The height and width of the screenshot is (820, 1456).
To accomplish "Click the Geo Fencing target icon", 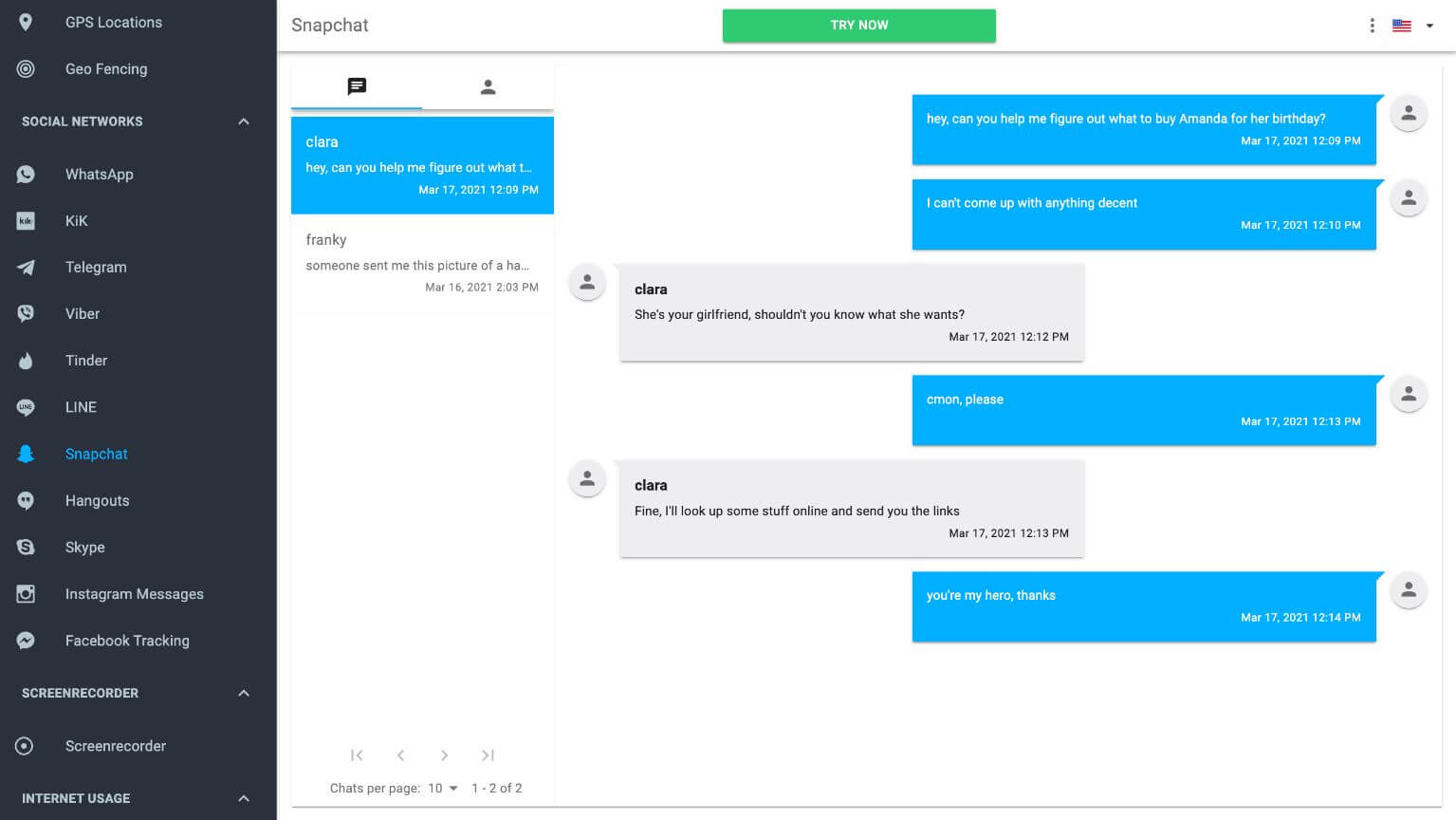I will [26, 69].
